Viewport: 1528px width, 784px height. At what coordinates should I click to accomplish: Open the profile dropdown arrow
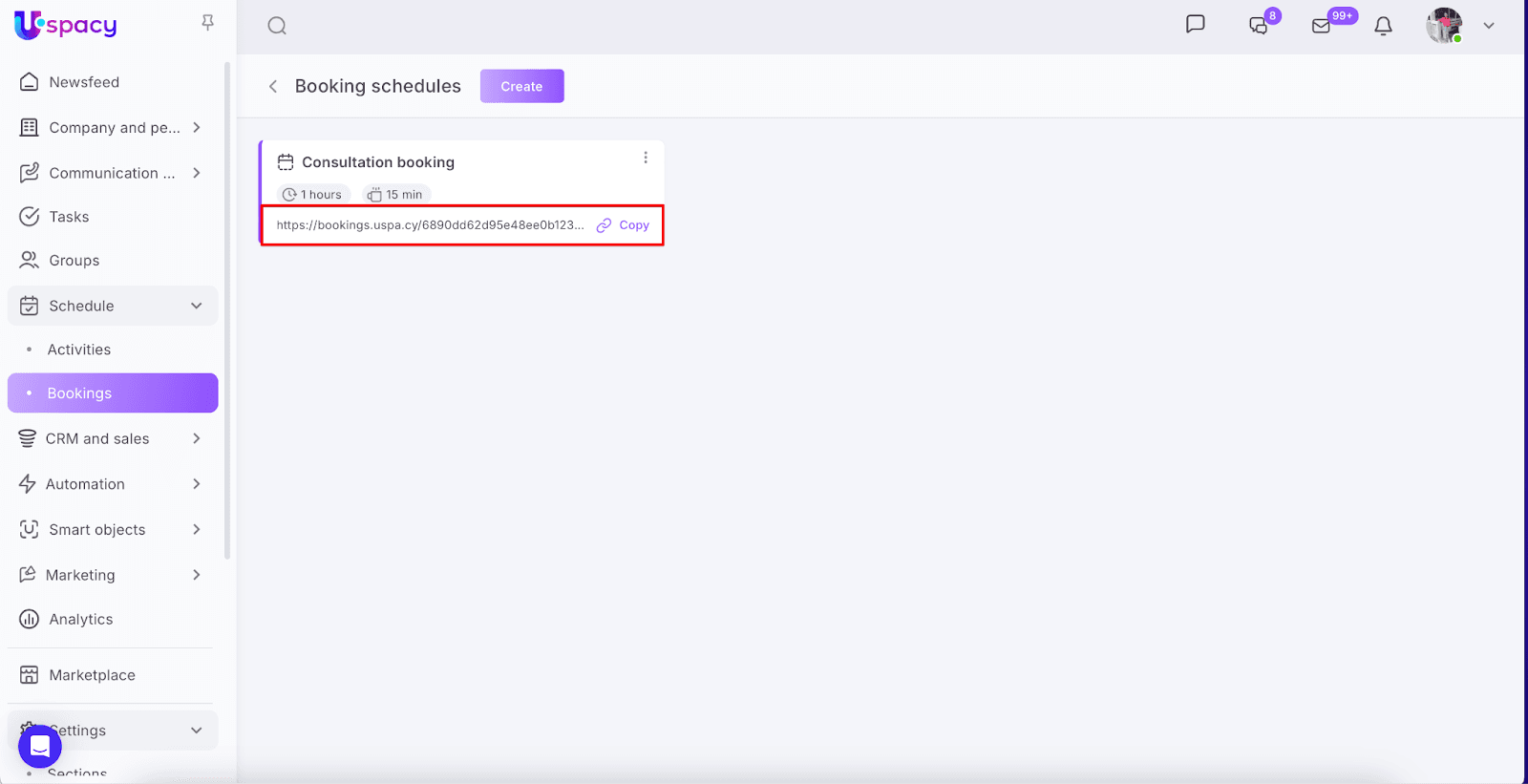pos(1488,26)
